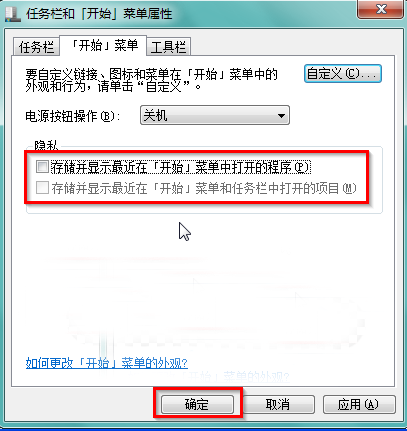This screenshot has width=407, height=431.
Task: Enable the 存储并显示最近在「开始」菜单中打开的程序 checkbox
Action: (x=42, y=167)
